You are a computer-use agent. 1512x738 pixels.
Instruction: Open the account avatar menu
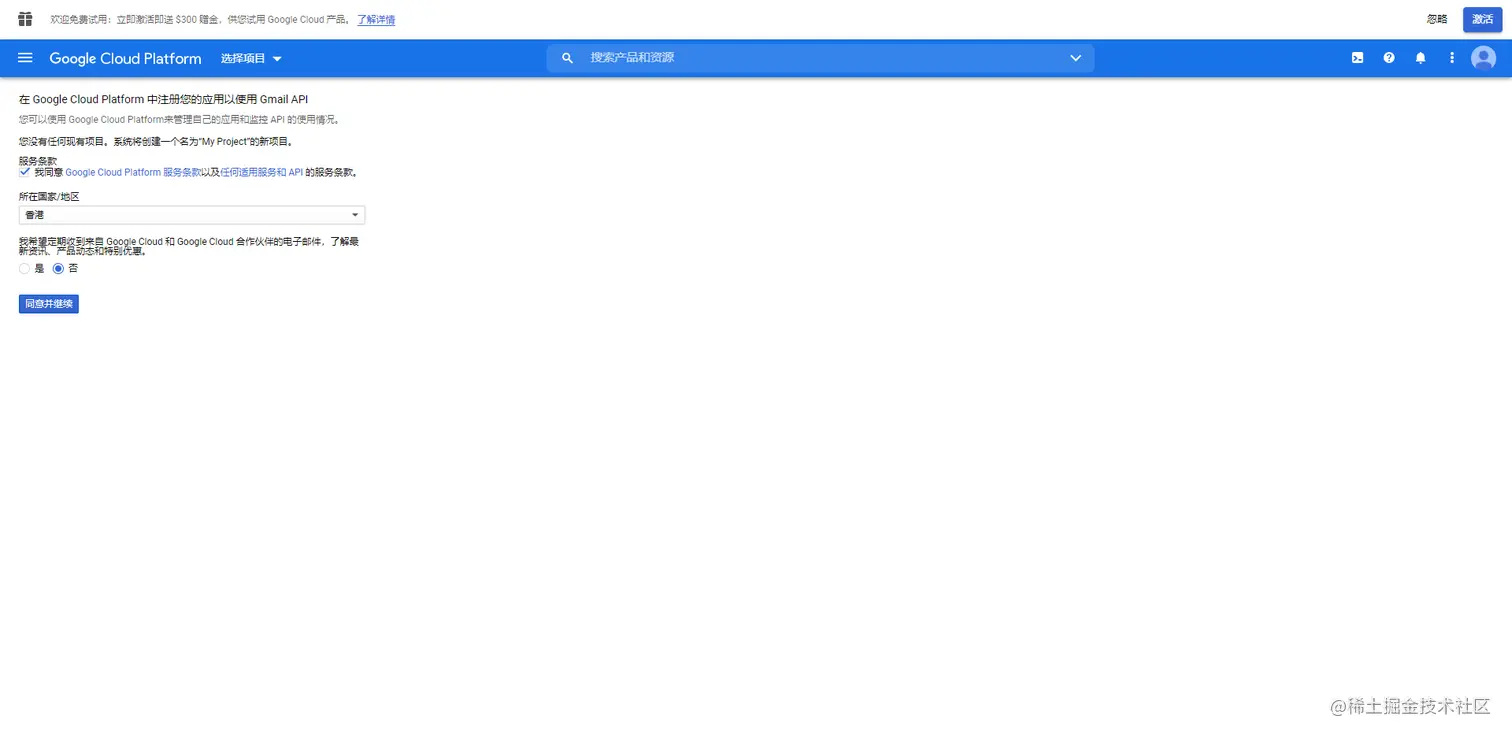[1483, 58]
